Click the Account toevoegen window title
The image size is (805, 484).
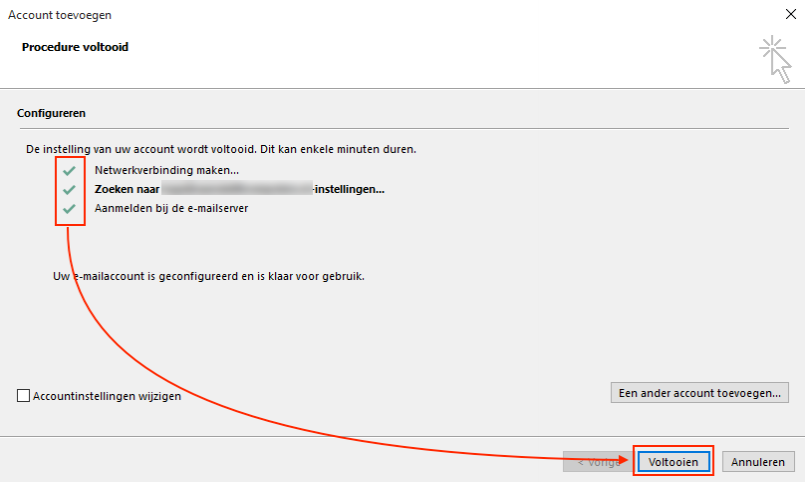(x=60, y=15)
